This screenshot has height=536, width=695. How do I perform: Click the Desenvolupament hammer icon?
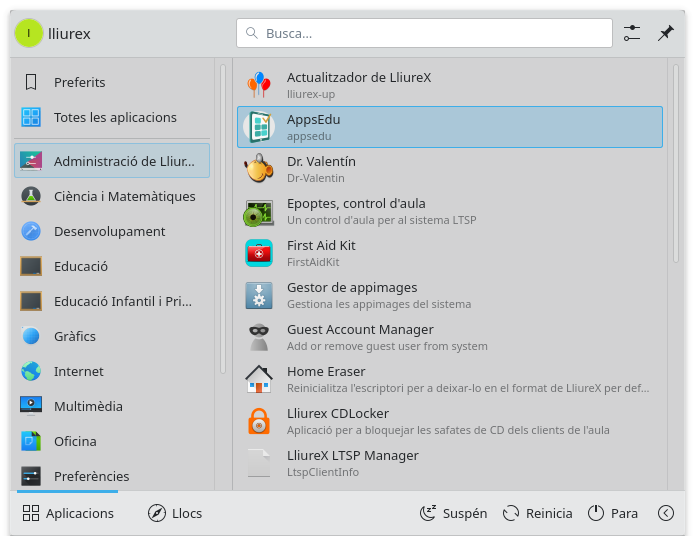coord(31,231)
